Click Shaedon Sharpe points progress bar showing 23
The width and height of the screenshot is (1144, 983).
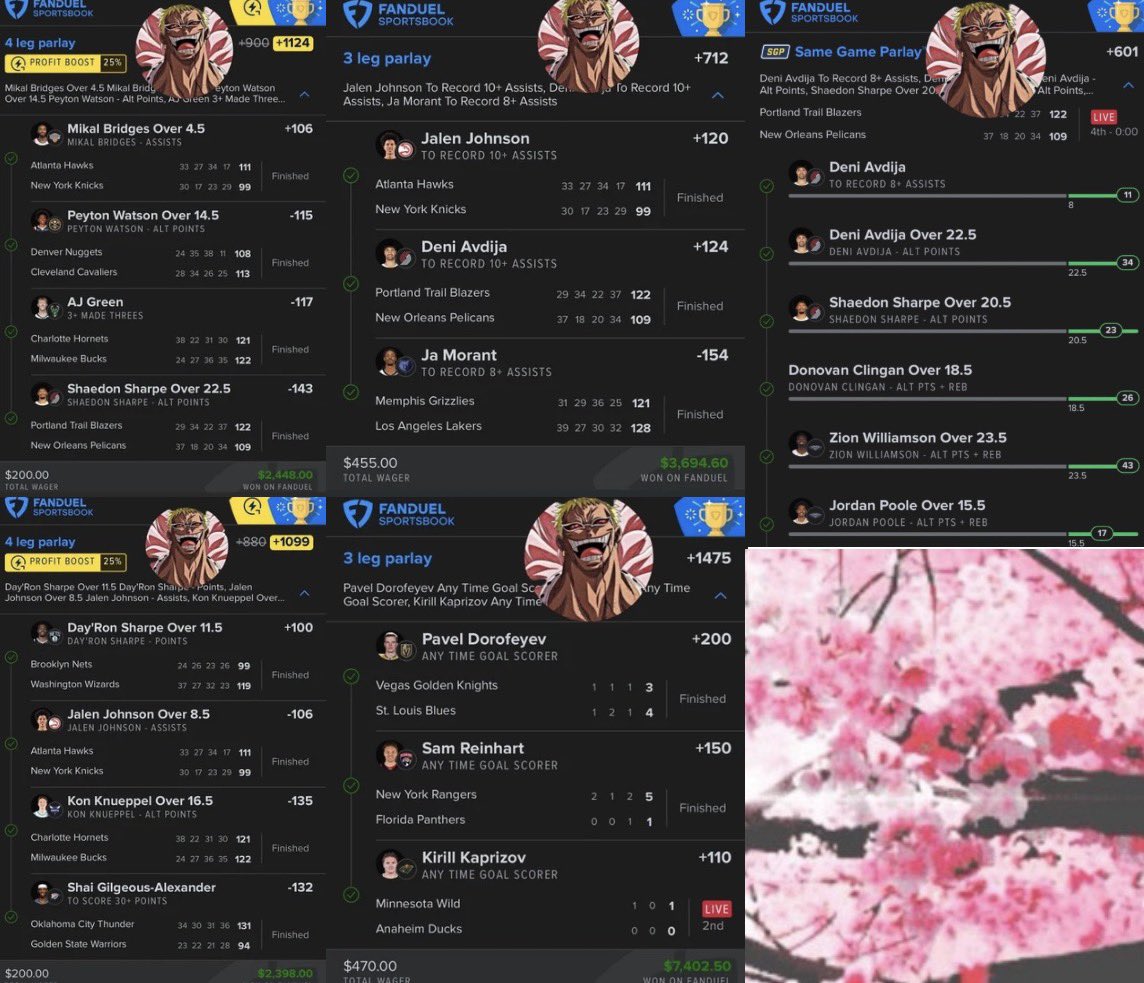pos(963,331)
